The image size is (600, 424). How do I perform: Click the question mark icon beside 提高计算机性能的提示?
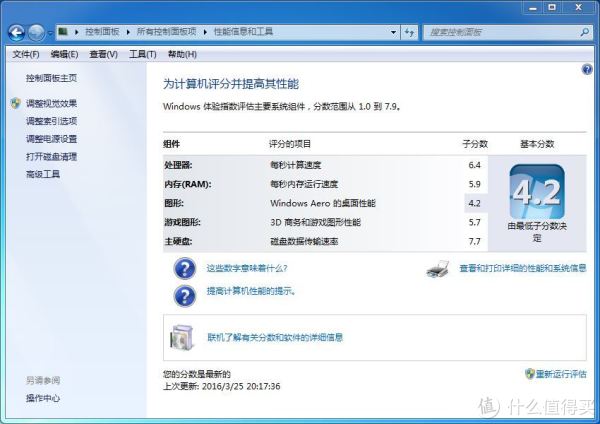(185, 296)
